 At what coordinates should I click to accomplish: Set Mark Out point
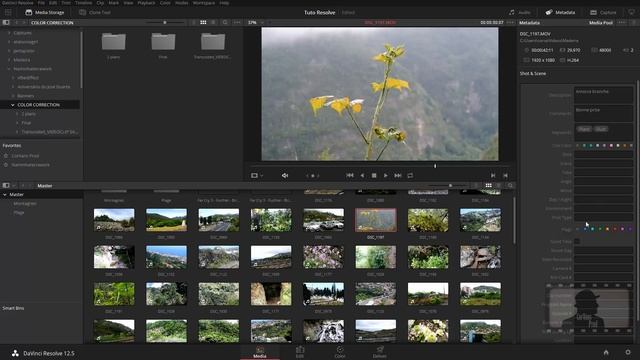(505, 176)
